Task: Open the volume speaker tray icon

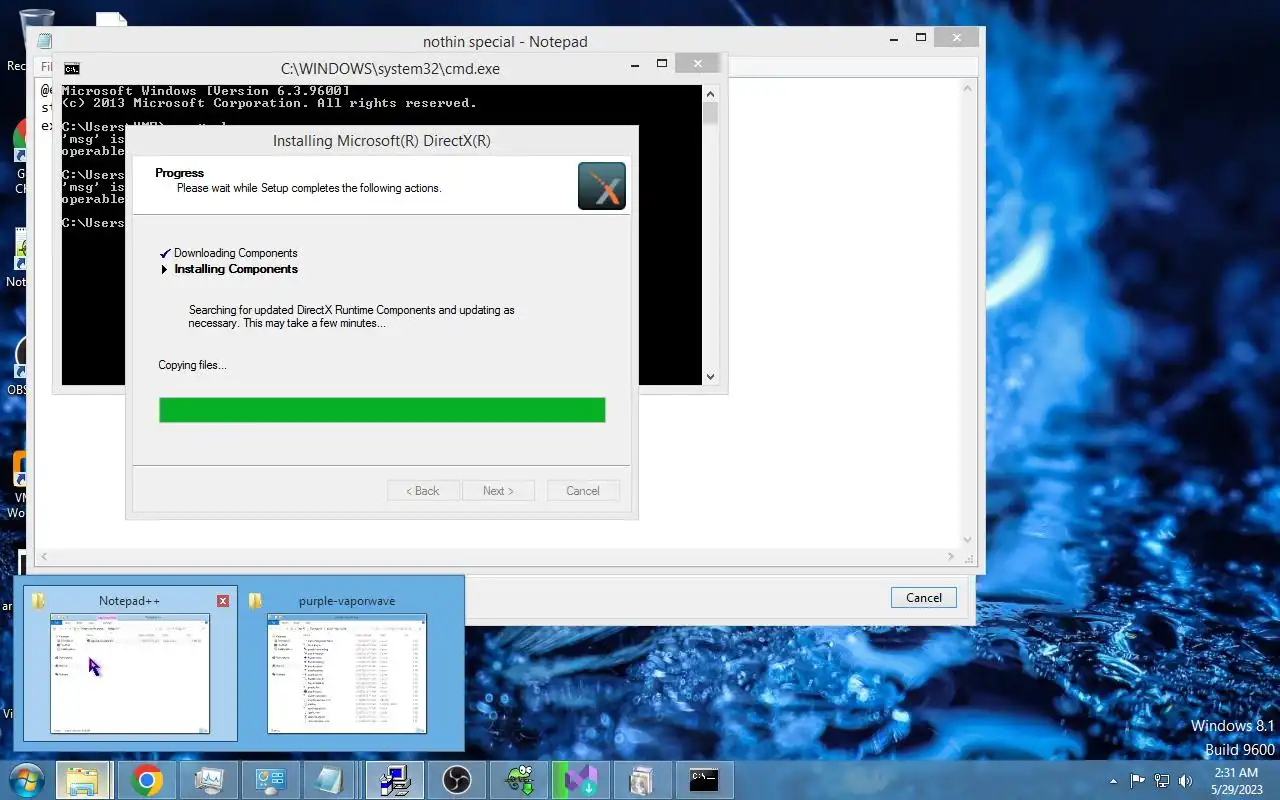Action: pos(1186,781)
